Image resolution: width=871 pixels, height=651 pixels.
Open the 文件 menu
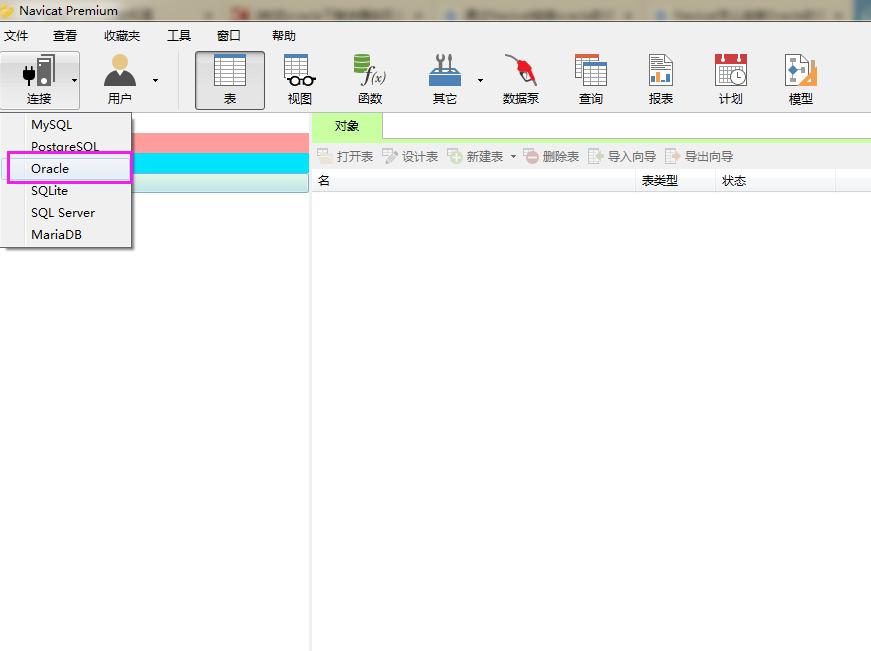click(16, 36)
